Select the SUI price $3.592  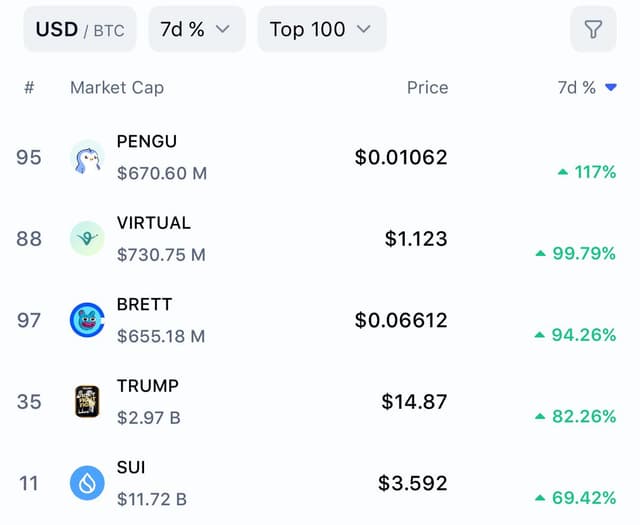pos(413,483)
